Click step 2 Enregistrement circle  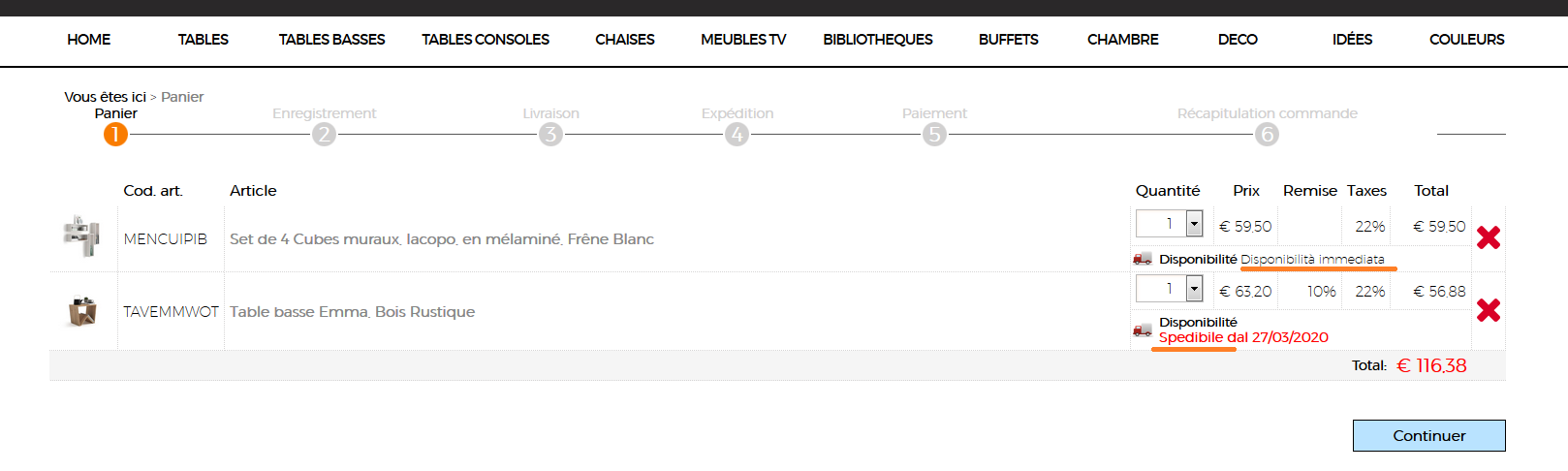[x=324, y=134]
